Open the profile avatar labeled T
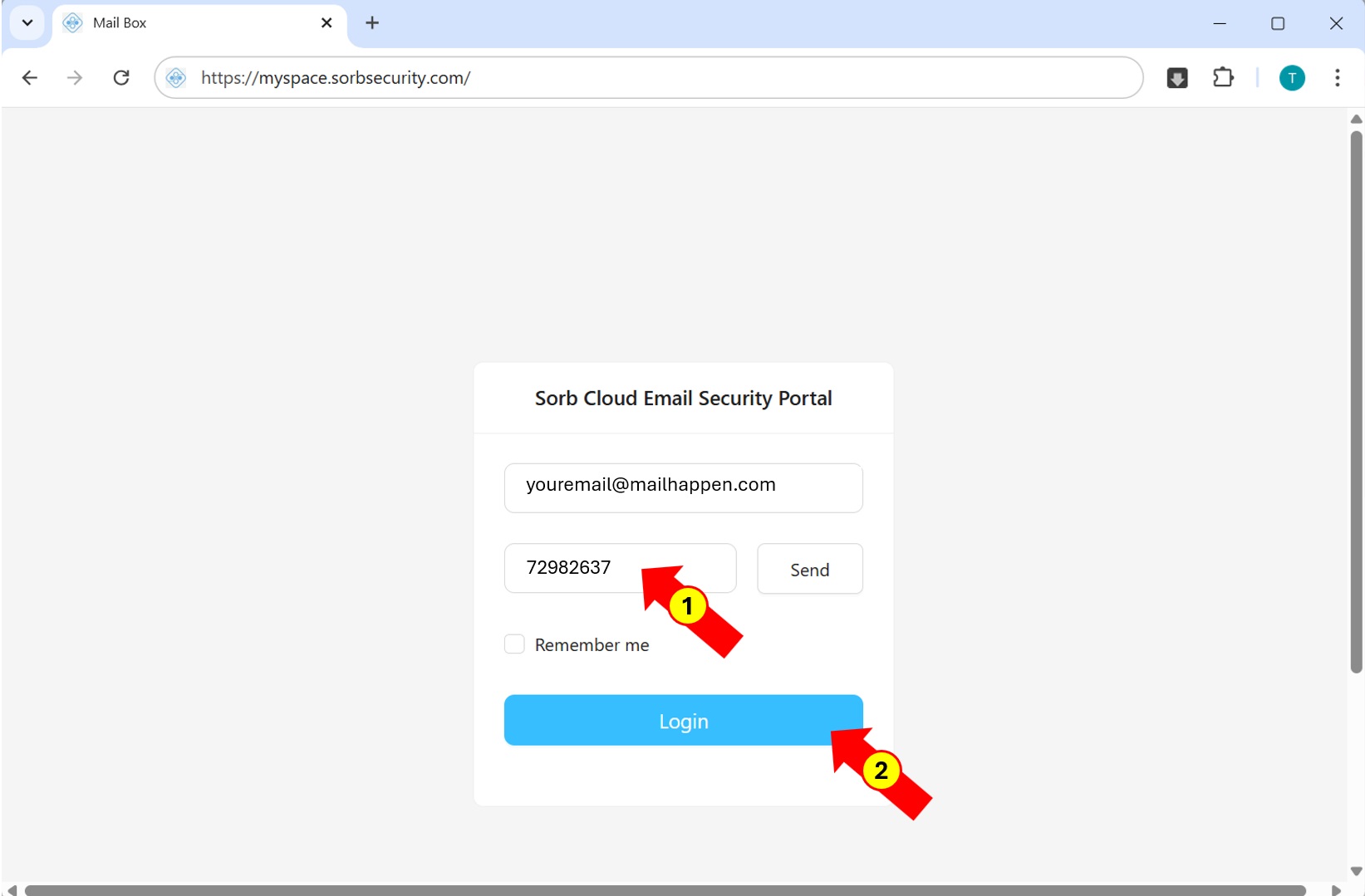The width and height of the screenshot is (1365, 896). click(1292, 78)
